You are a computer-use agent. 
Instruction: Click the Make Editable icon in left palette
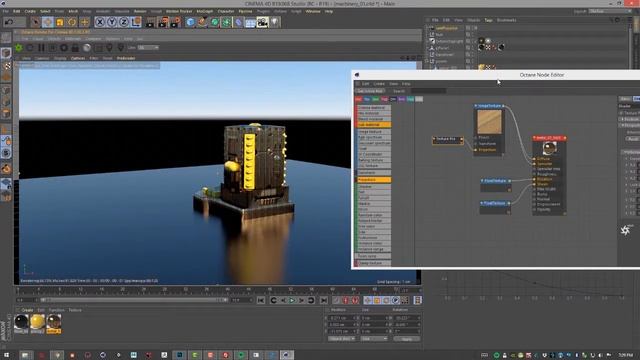click(6, 38)
